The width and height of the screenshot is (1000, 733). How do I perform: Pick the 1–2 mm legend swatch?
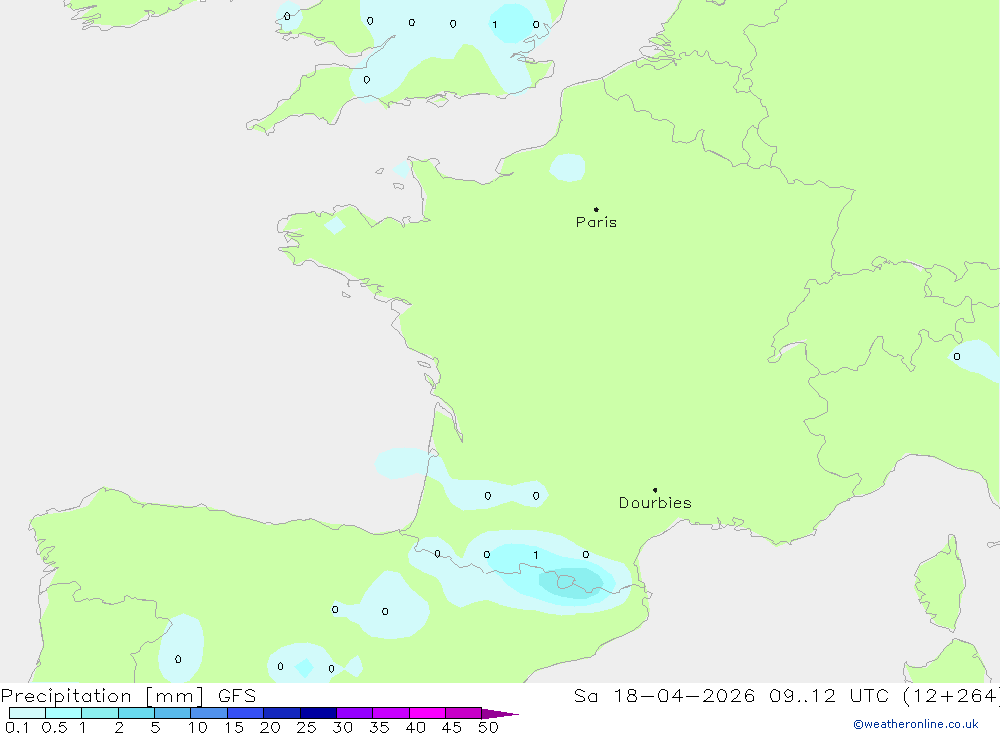(100, 713)
